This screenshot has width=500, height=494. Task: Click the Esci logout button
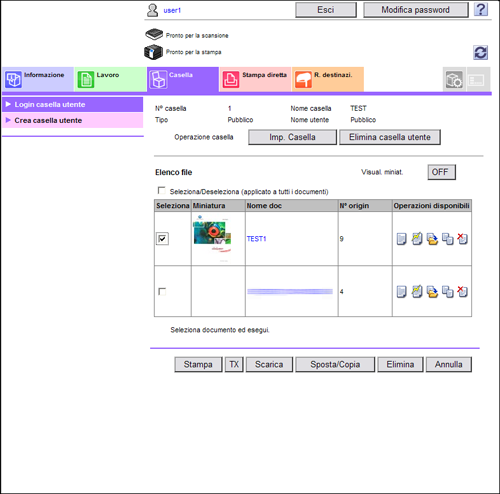pos(326,10)
